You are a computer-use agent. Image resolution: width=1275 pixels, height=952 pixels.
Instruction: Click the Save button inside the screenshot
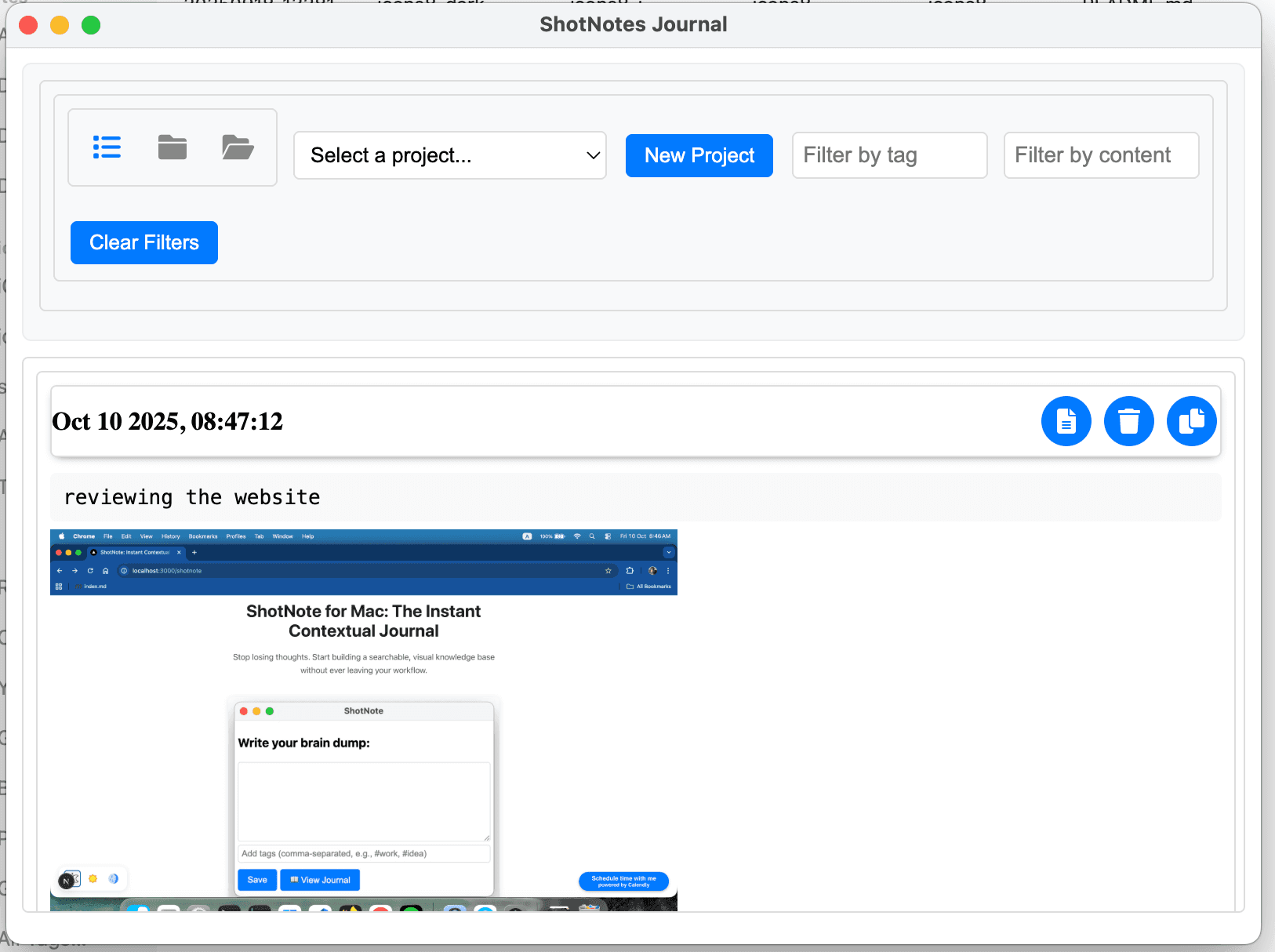pyautogui.click(x=257, y=880)
